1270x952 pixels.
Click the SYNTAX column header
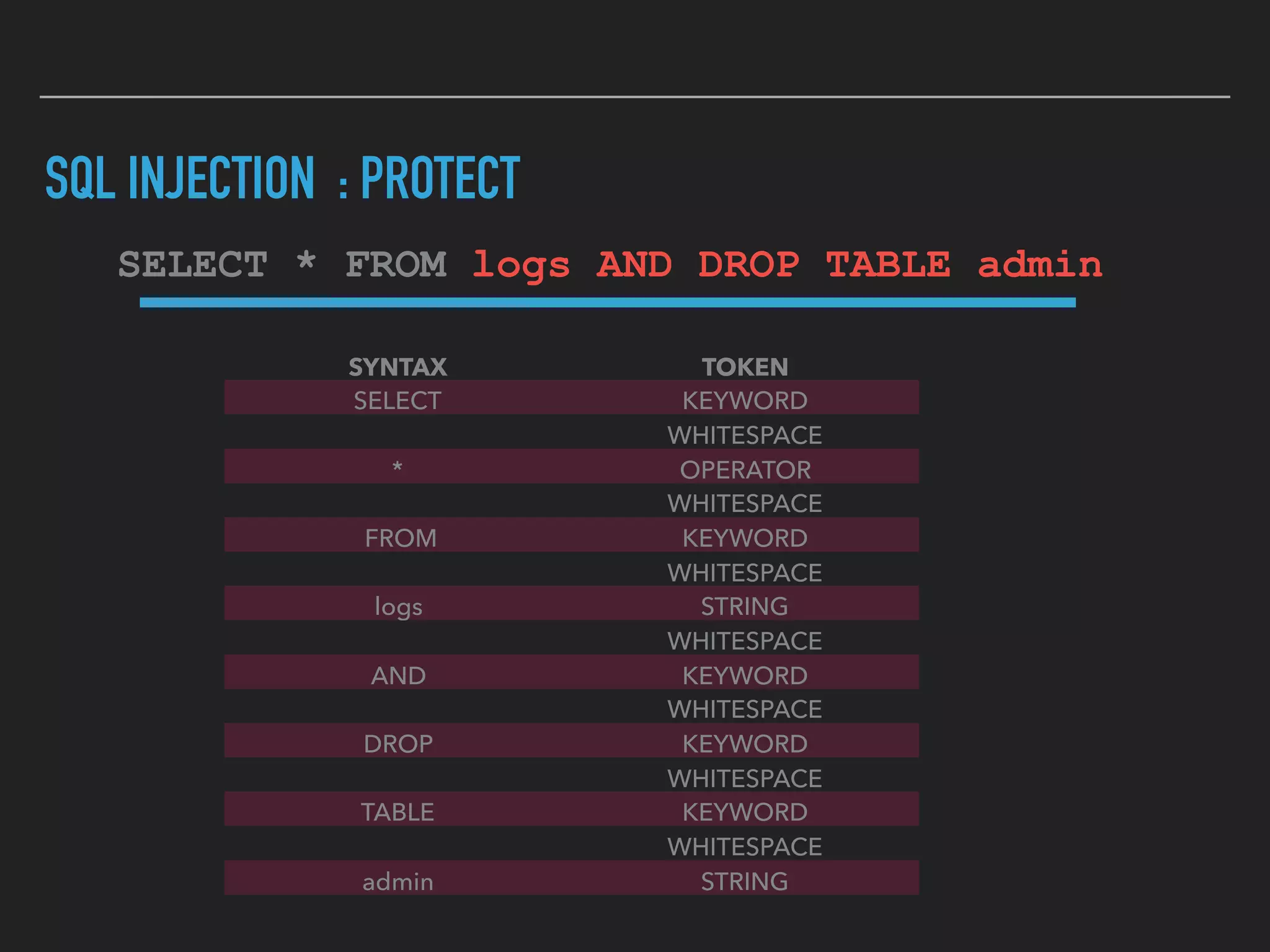397,367
